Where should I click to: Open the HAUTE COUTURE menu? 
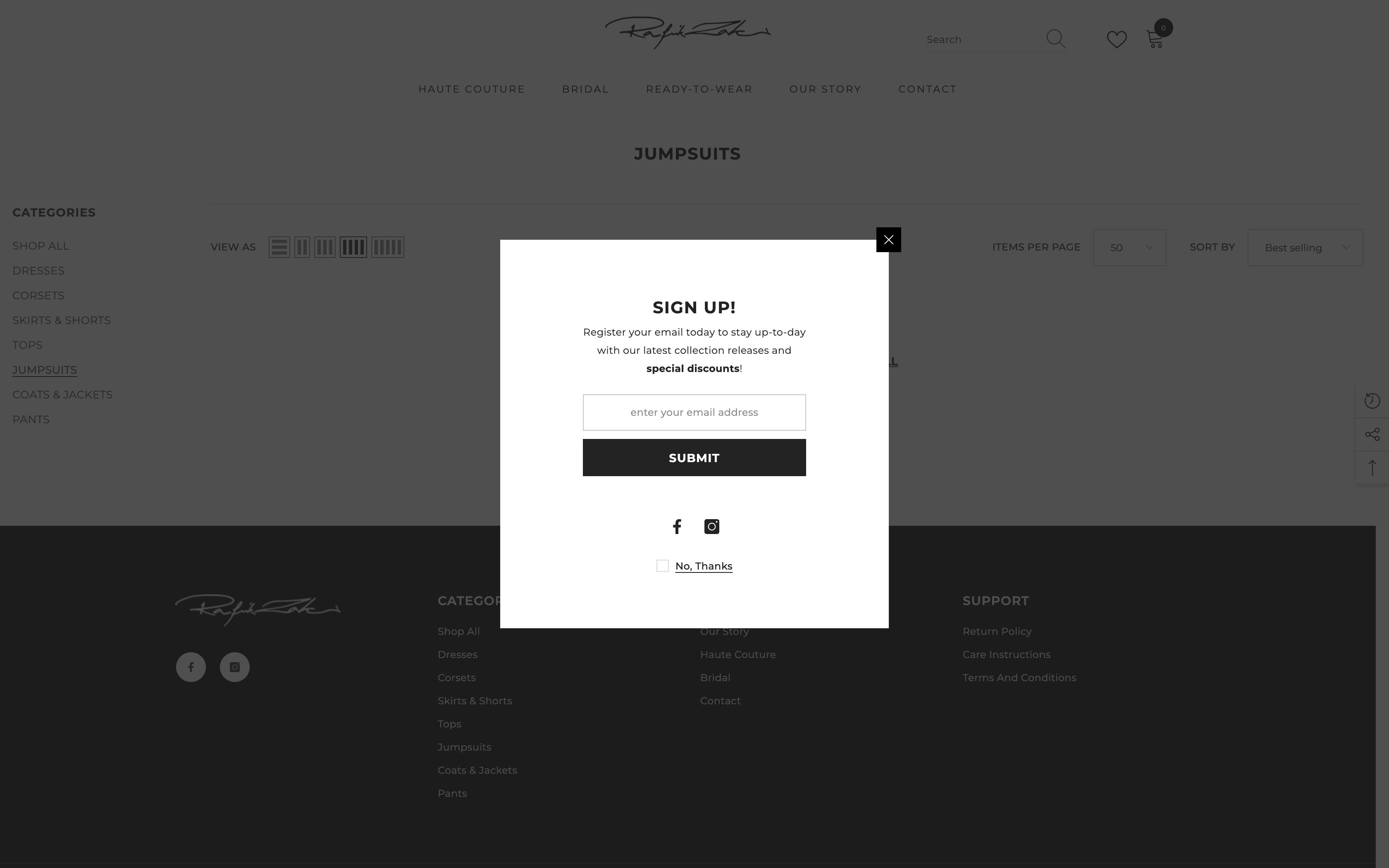[471, 89]
